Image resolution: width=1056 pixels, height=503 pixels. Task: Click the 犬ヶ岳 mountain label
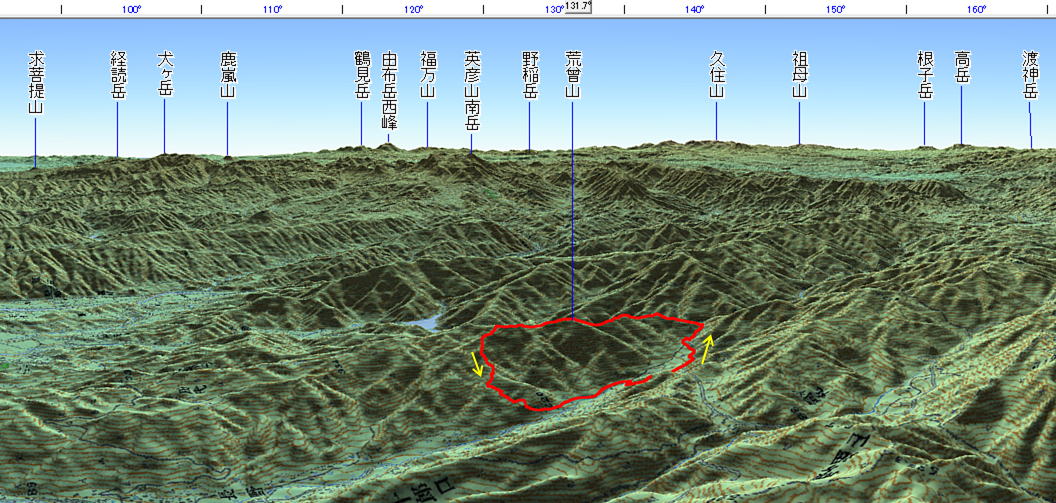pyautogui.click(x=165, y=75)
